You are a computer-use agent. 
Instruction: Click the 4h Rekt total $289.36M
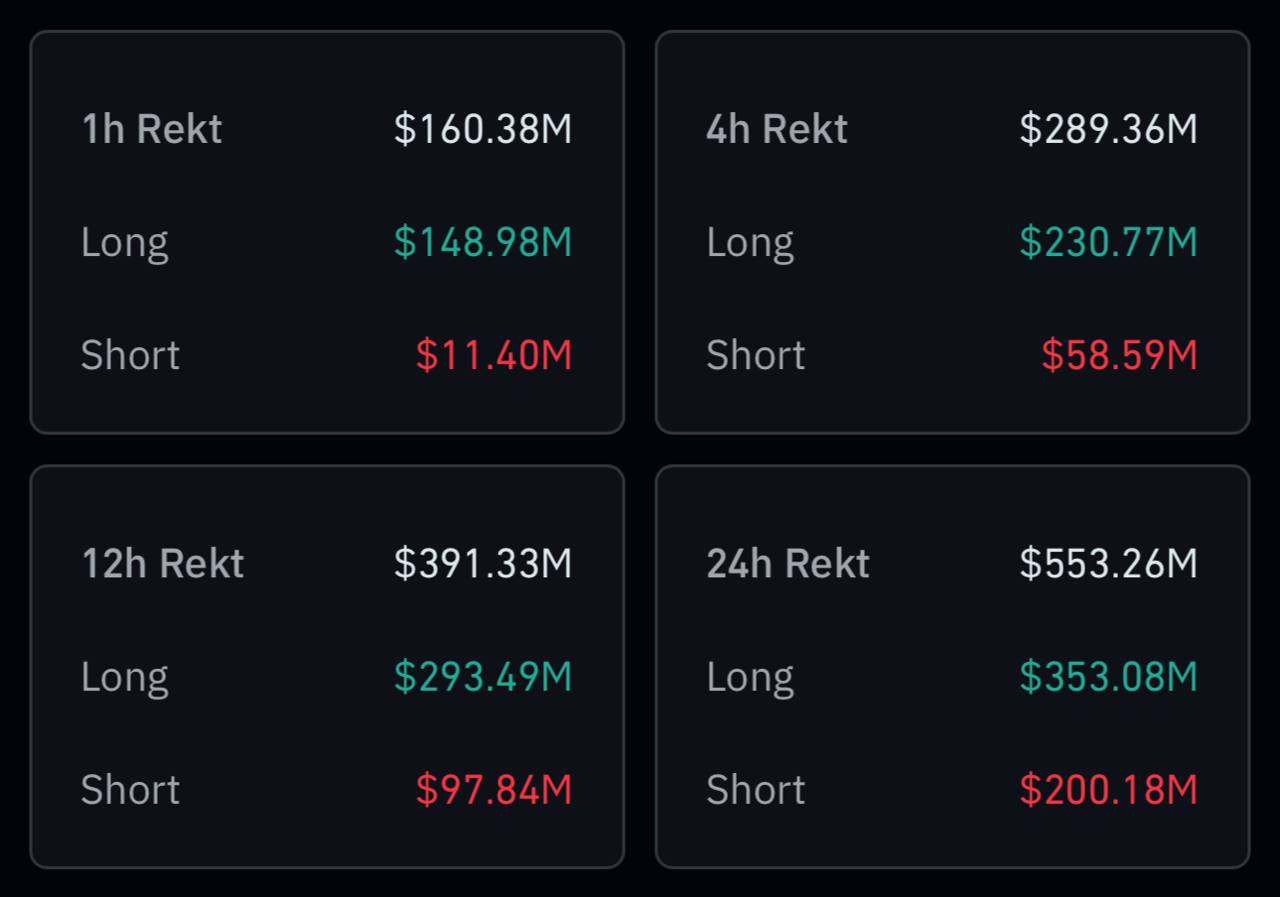tap(1108, 129)
